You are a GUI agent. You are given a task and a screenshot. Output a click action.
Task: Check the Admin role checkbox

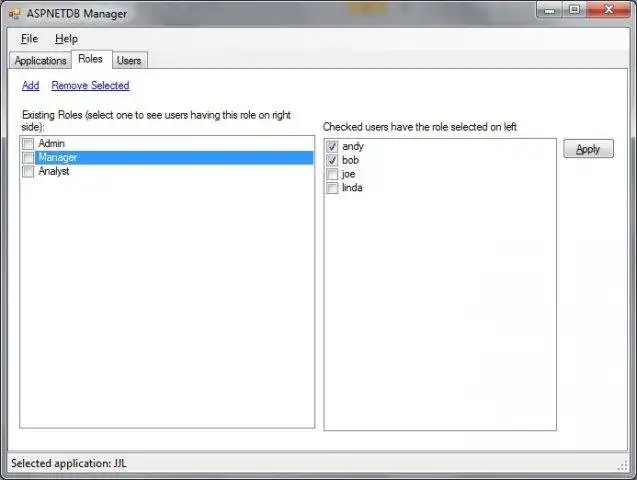(x=28, y=144)
